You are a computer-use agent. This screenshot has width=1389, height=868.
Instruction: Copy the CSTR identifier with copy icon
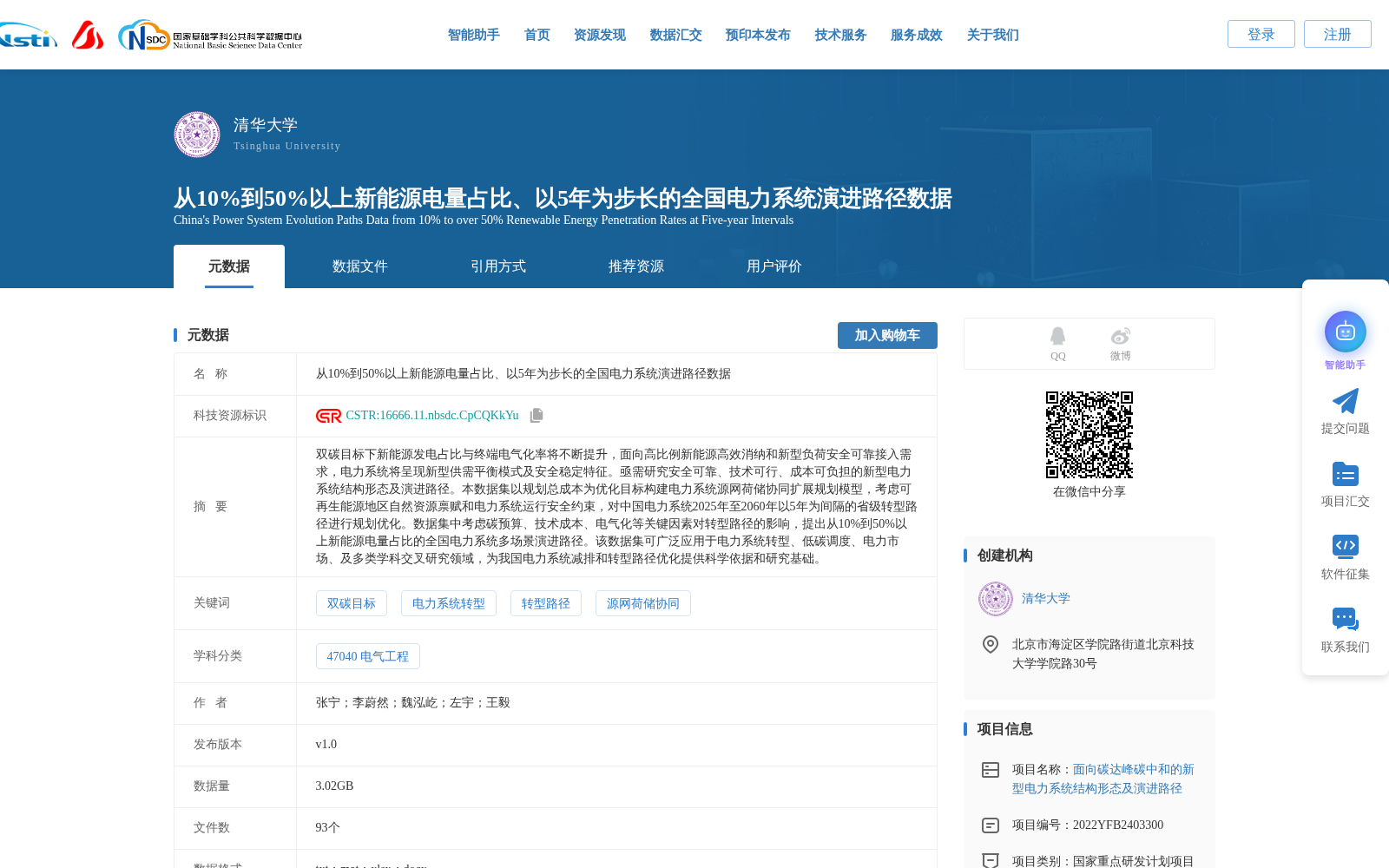click(537, 416)
